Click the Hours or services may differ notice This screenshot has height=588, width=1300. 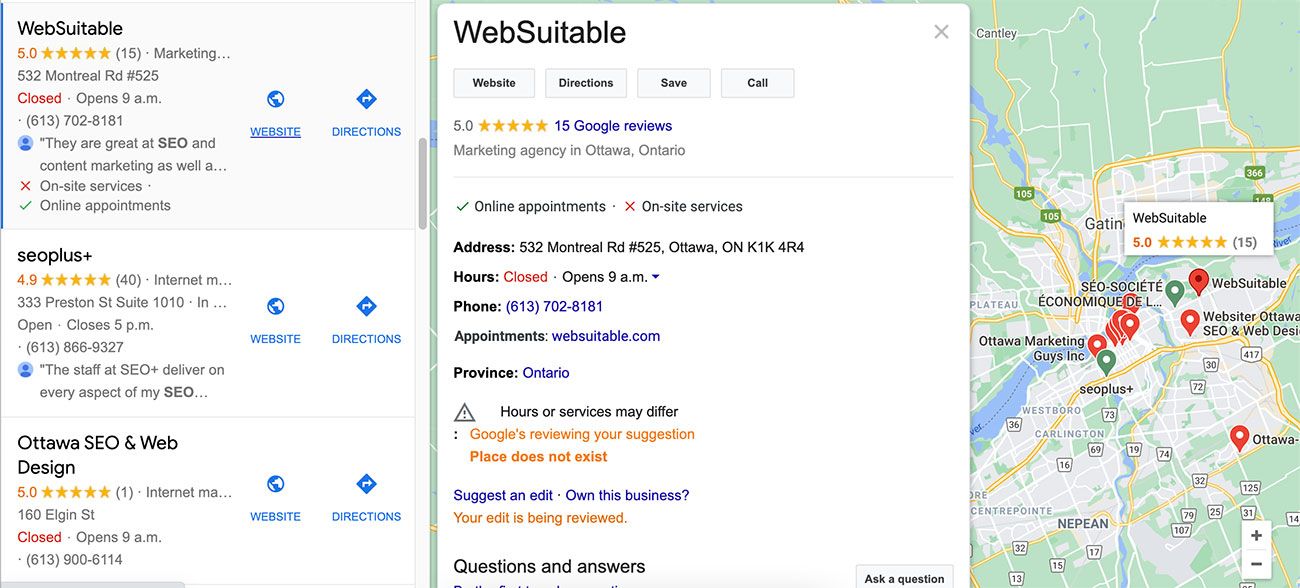589,412
